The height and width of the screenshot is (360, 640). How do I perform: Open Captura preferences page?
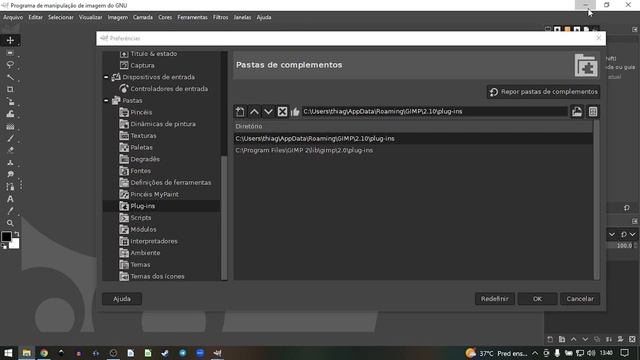click(x=142, y=65)
